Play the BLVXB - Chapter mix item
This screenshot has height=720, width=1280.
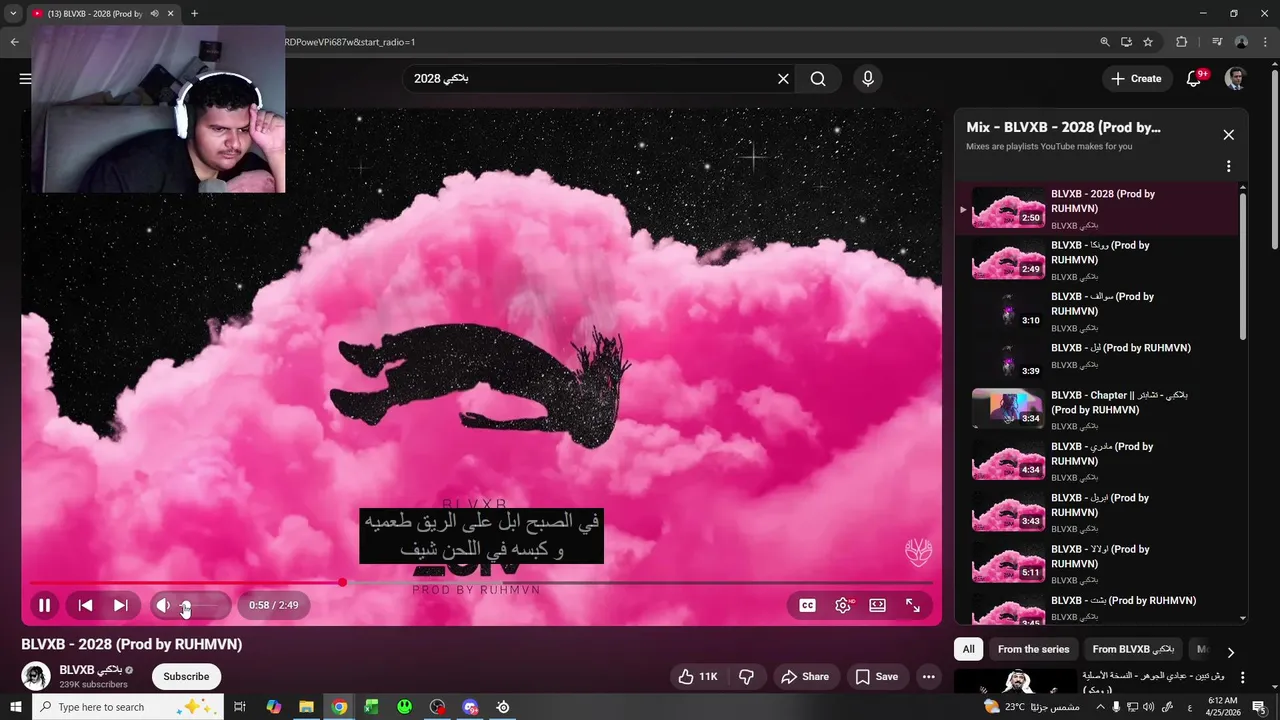pos(1097,410)
